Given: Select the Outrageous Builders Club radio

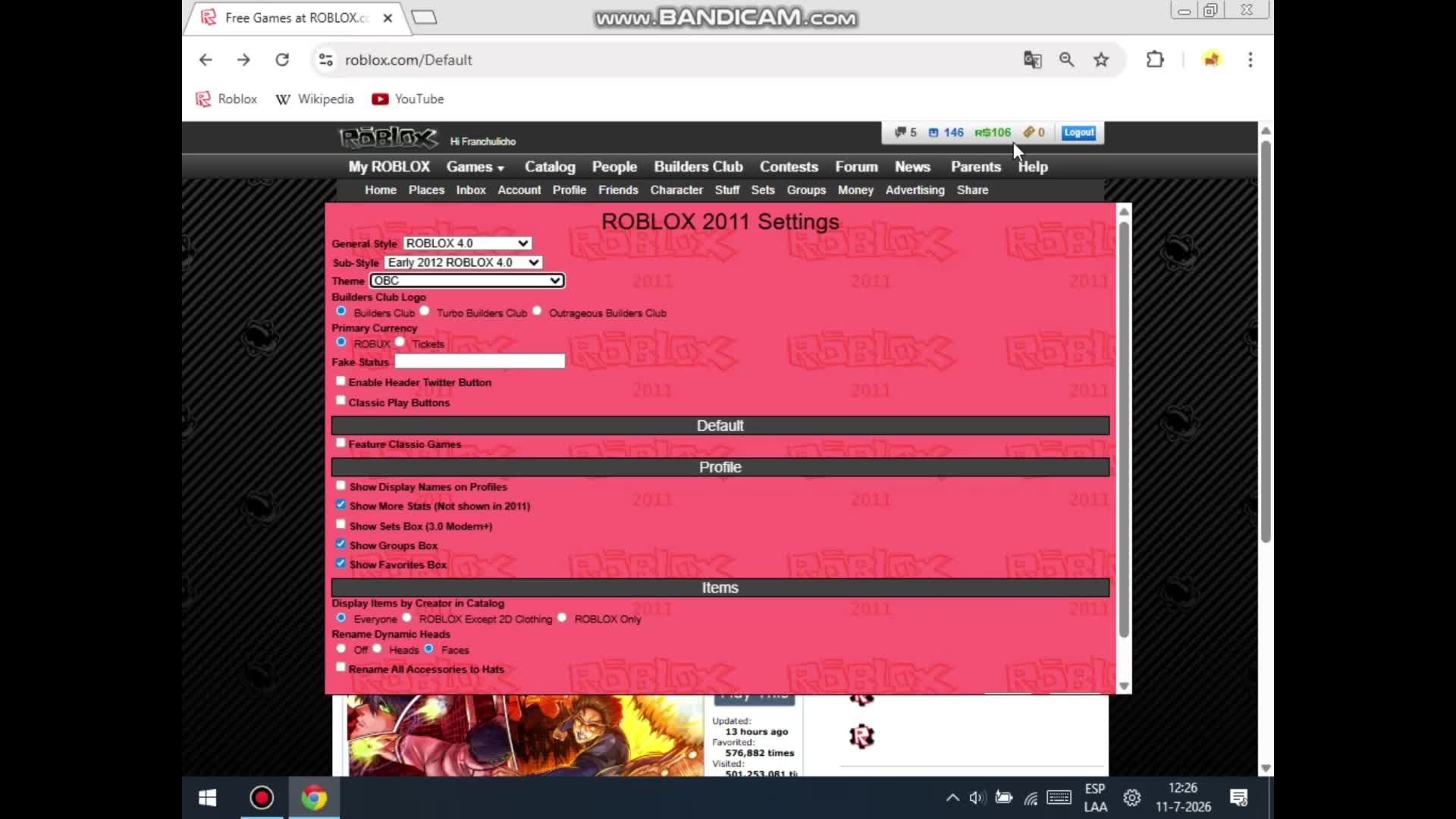Looking at the screenshot, I should 537,312.
